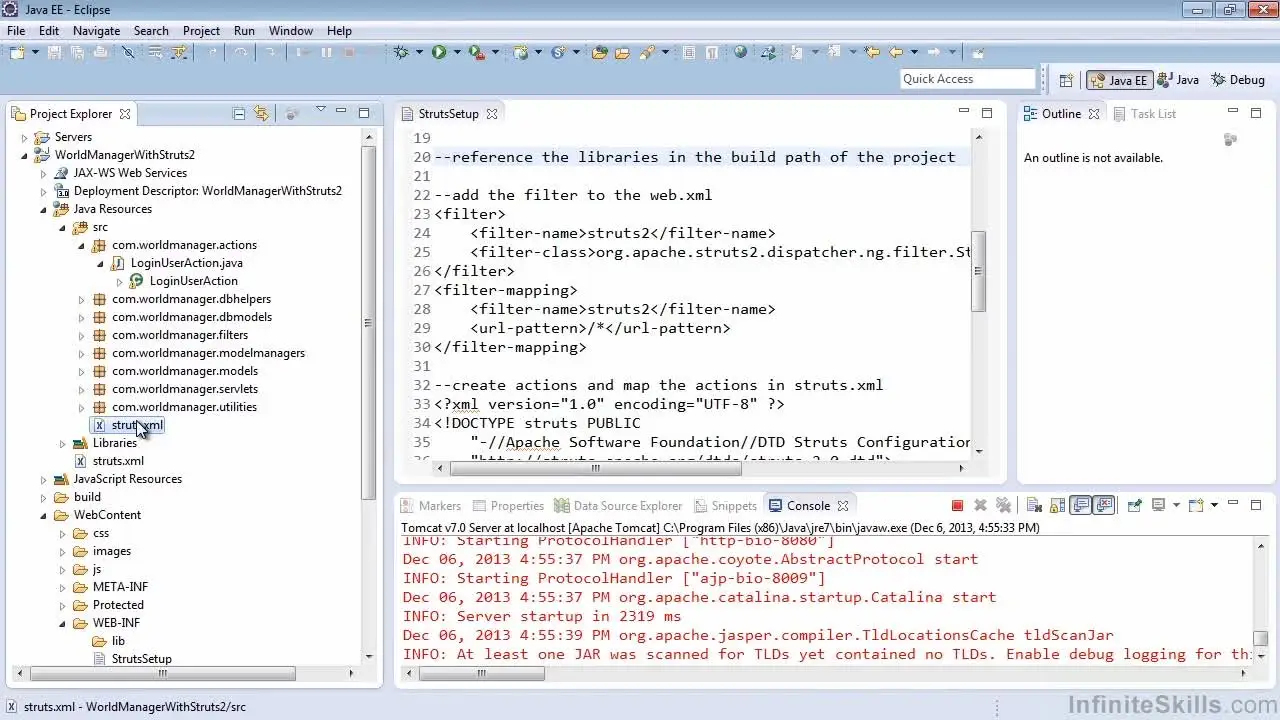This screenshot has height=720, width=1280.
Task: Click the Skip All Breakpoints icon
Action: (128, 52)
